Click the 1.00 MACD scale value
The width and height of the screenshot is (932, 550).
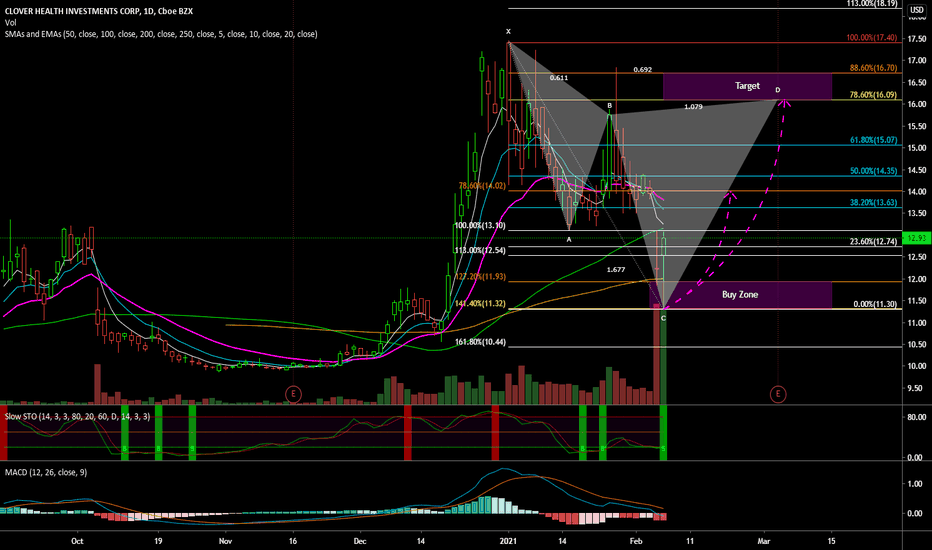916,484
